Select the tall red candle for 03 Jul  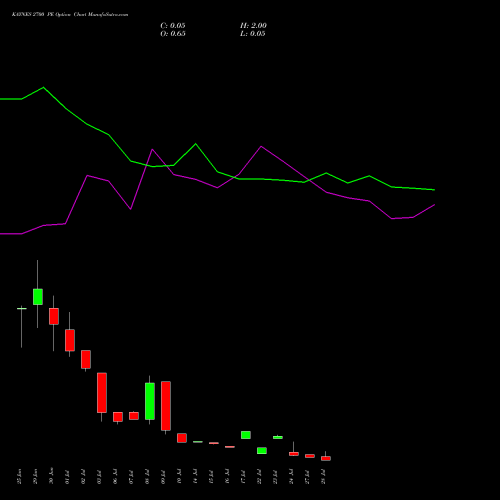point(102,393)
